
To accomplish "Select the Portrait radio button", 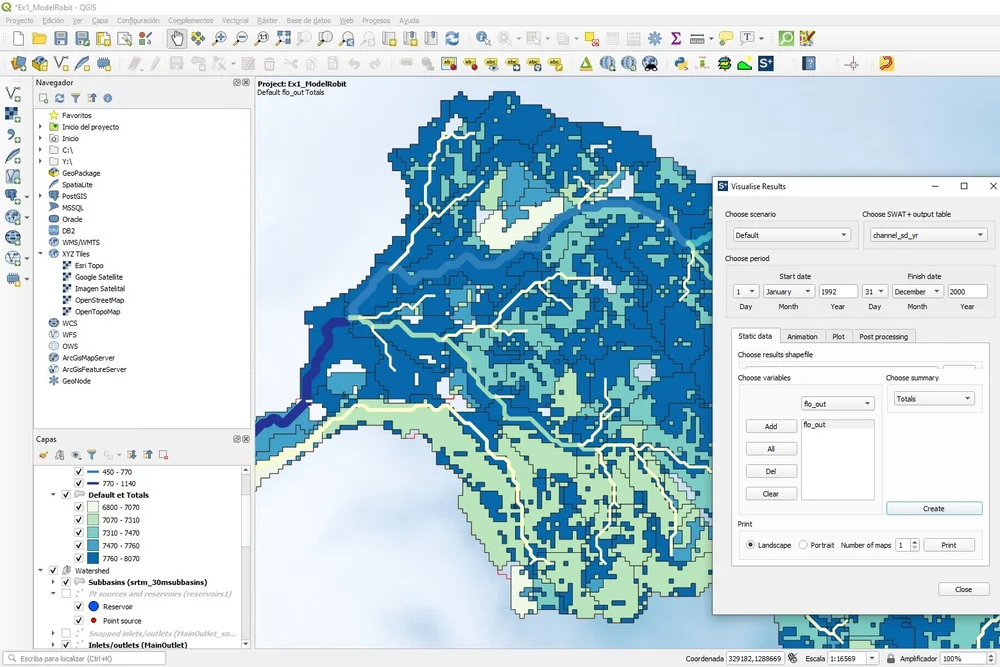I will point(803,545).
